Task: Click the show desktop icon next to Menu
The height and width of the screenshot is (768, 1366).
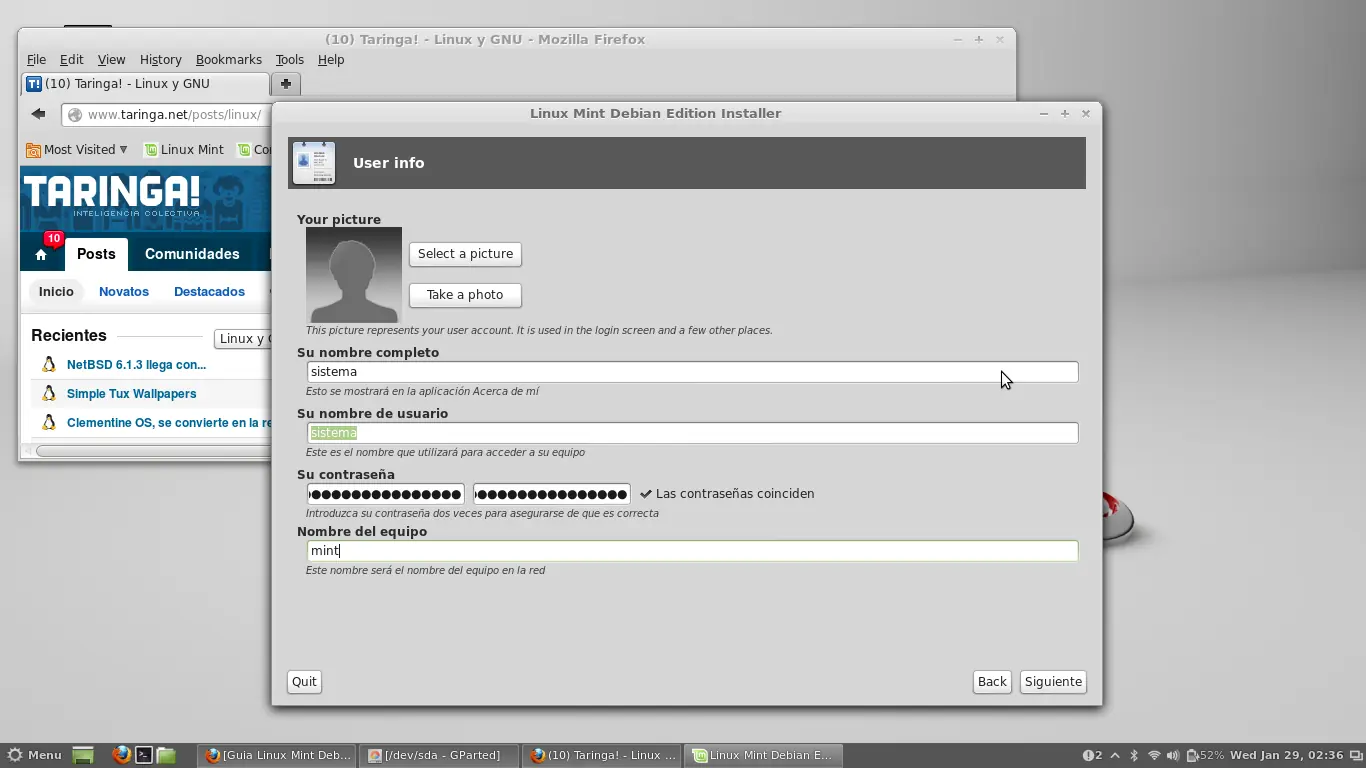Action: 83,755
